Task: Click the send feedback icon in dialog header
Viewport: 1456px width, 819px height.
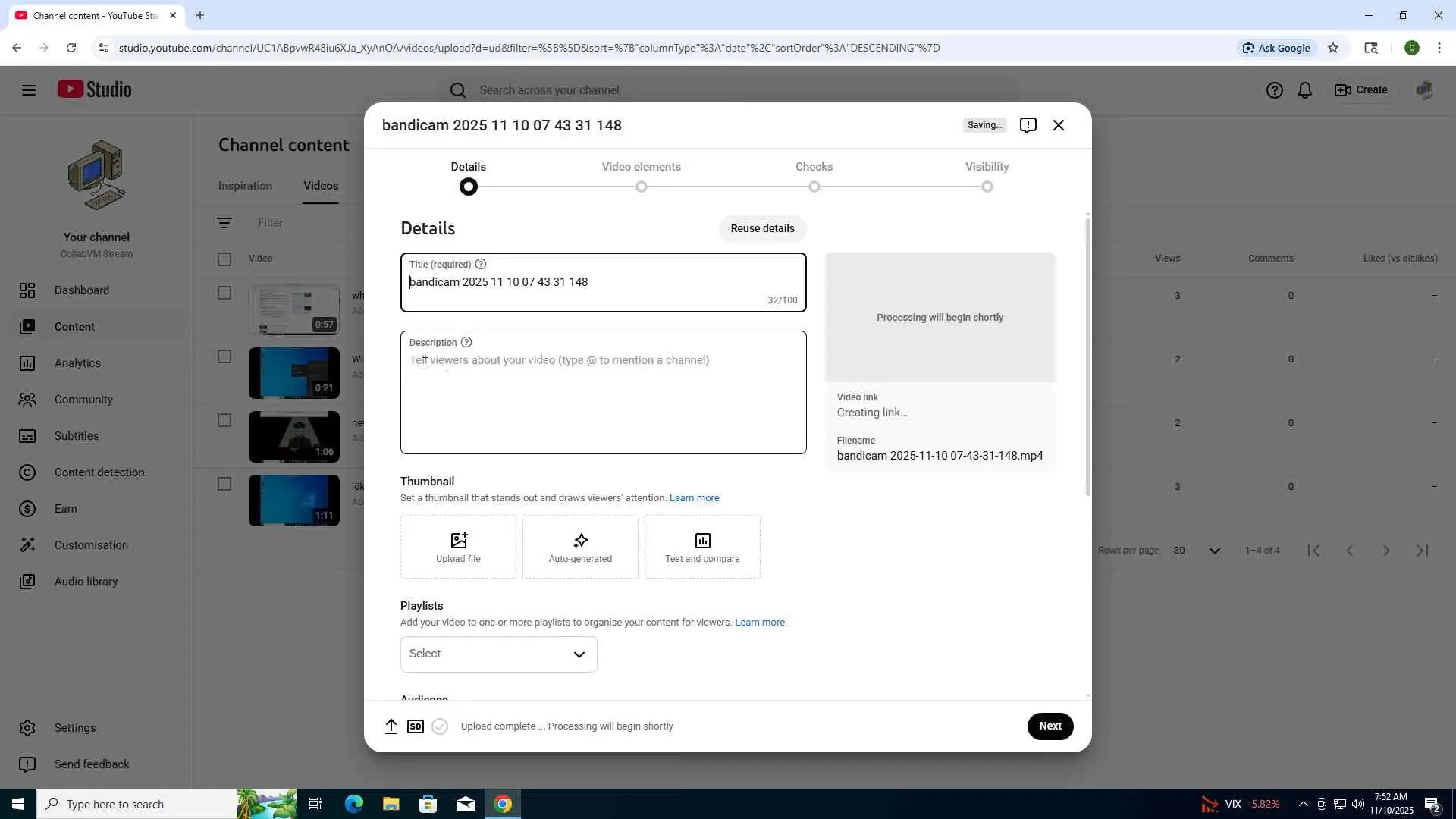Action: (1028, 125)
